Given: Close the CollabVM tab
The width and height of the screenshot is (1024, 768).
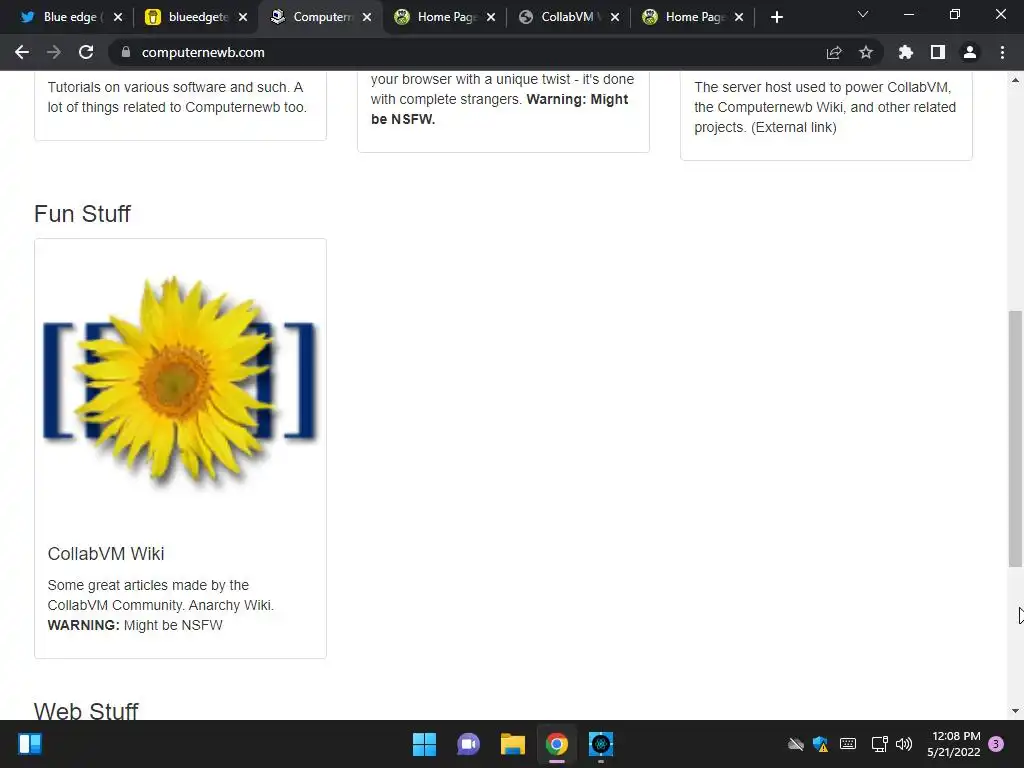Looking at the screenshot, I should (615, 17).
